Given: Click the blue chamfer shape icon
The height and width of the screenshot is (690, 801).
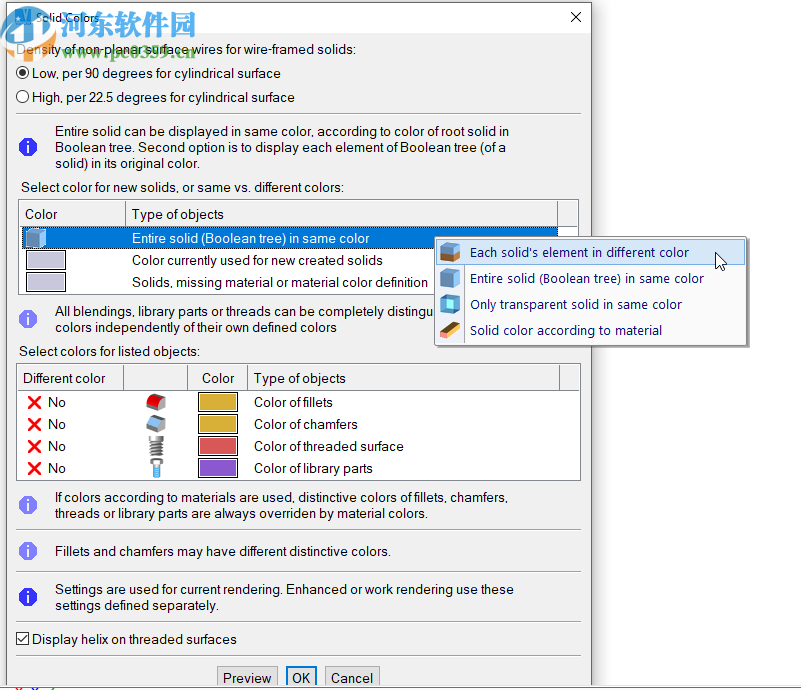Looking at the screenshot, I should coord(156,424).
